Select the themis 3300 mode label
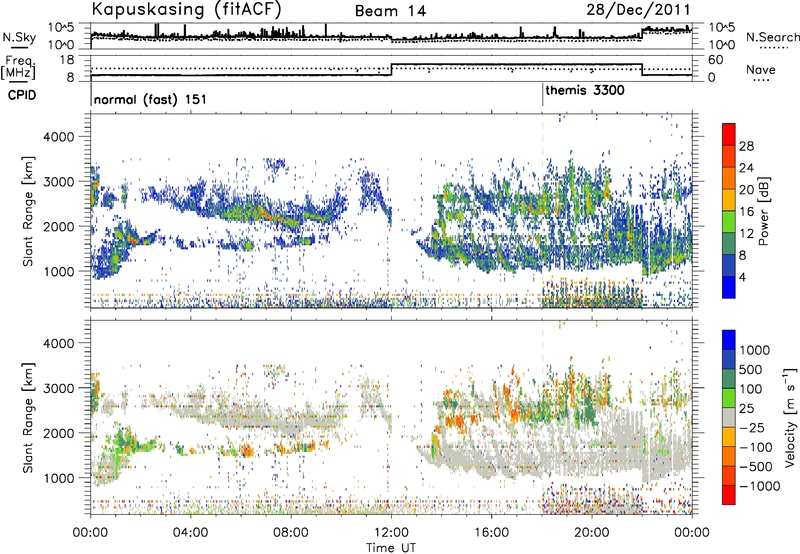Screen dimensions: 800x554 coord(585,91)
